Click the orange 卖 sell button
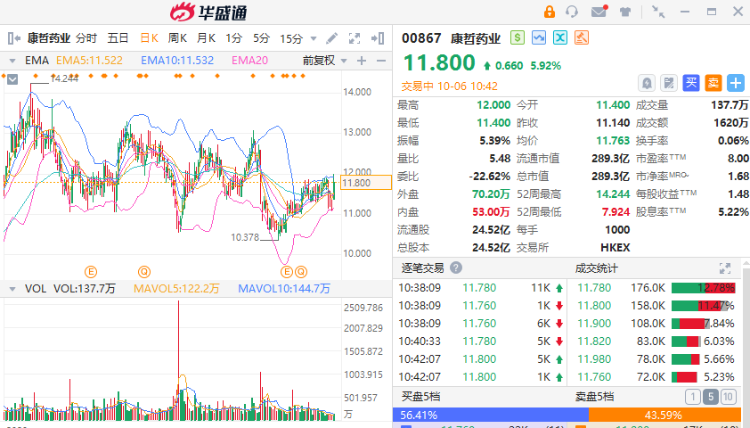 713,83
